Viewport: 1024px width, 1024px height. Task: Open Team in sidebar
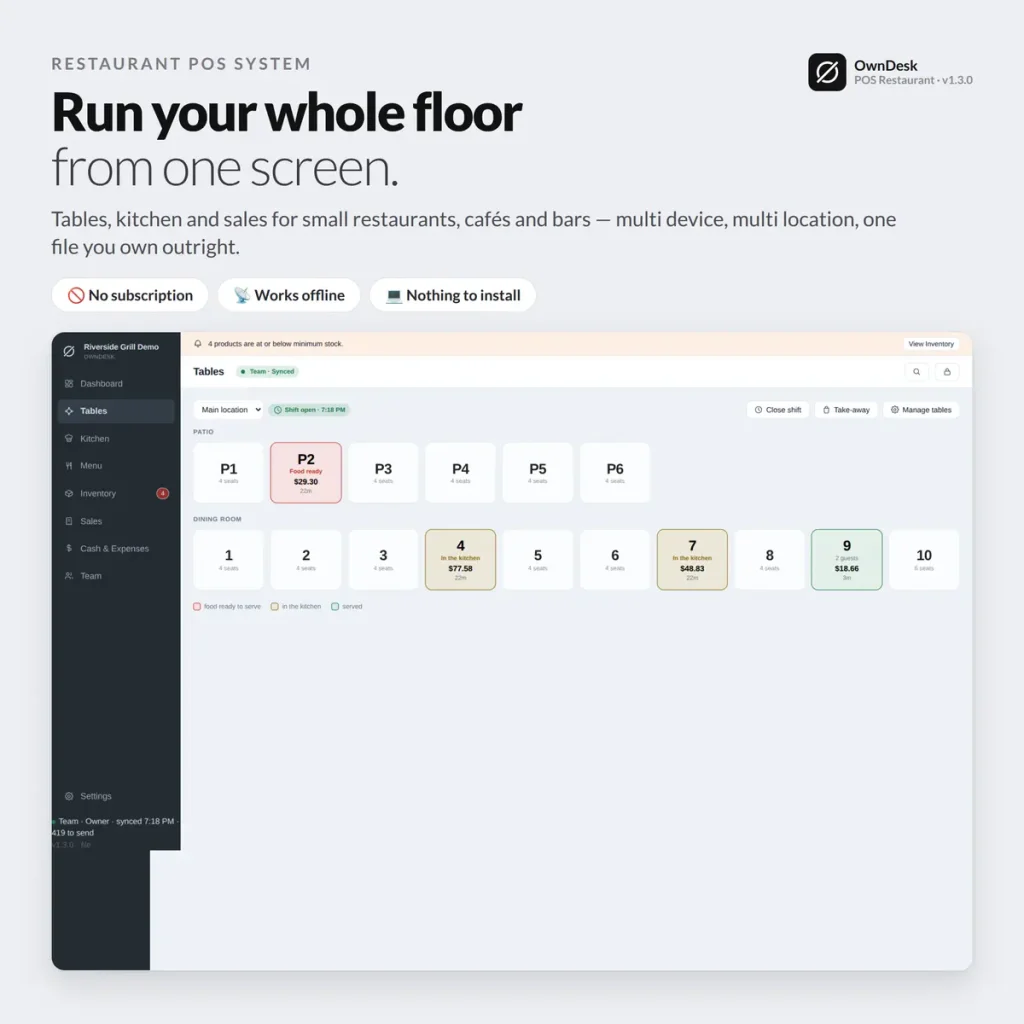(116, 576)
